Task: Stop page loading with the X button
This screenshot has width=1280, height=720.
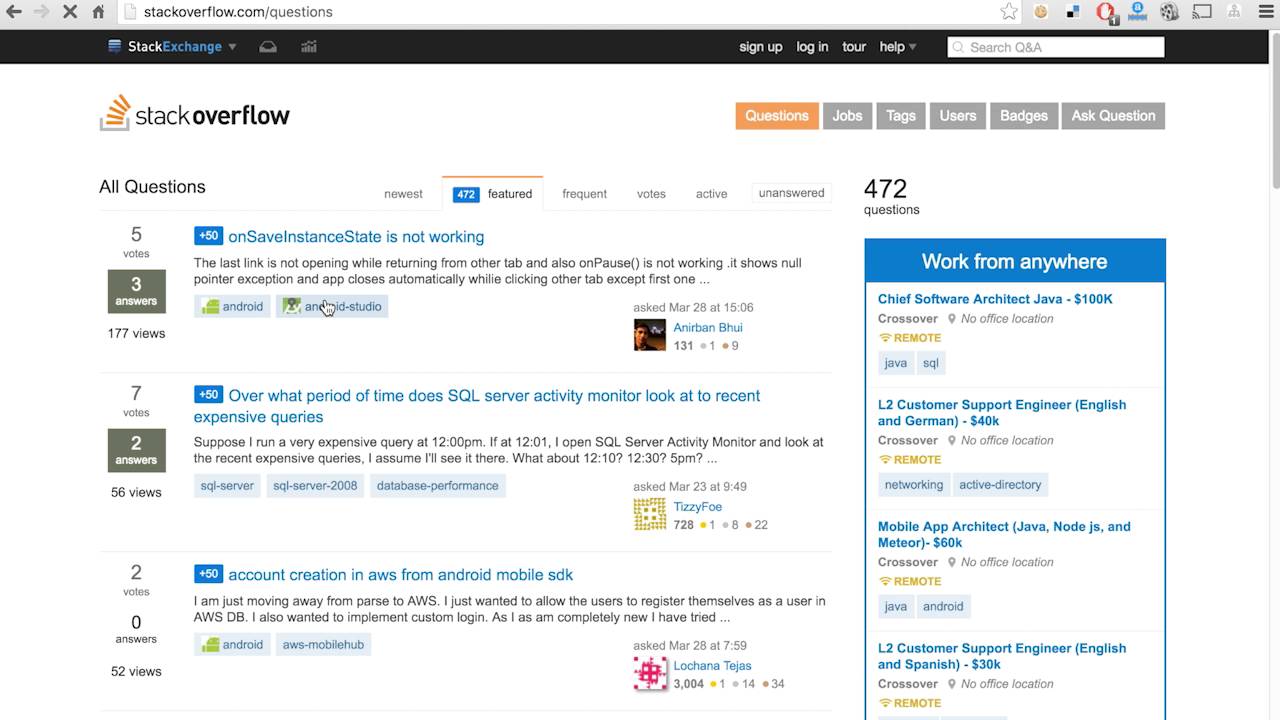Action: point(70,12)
